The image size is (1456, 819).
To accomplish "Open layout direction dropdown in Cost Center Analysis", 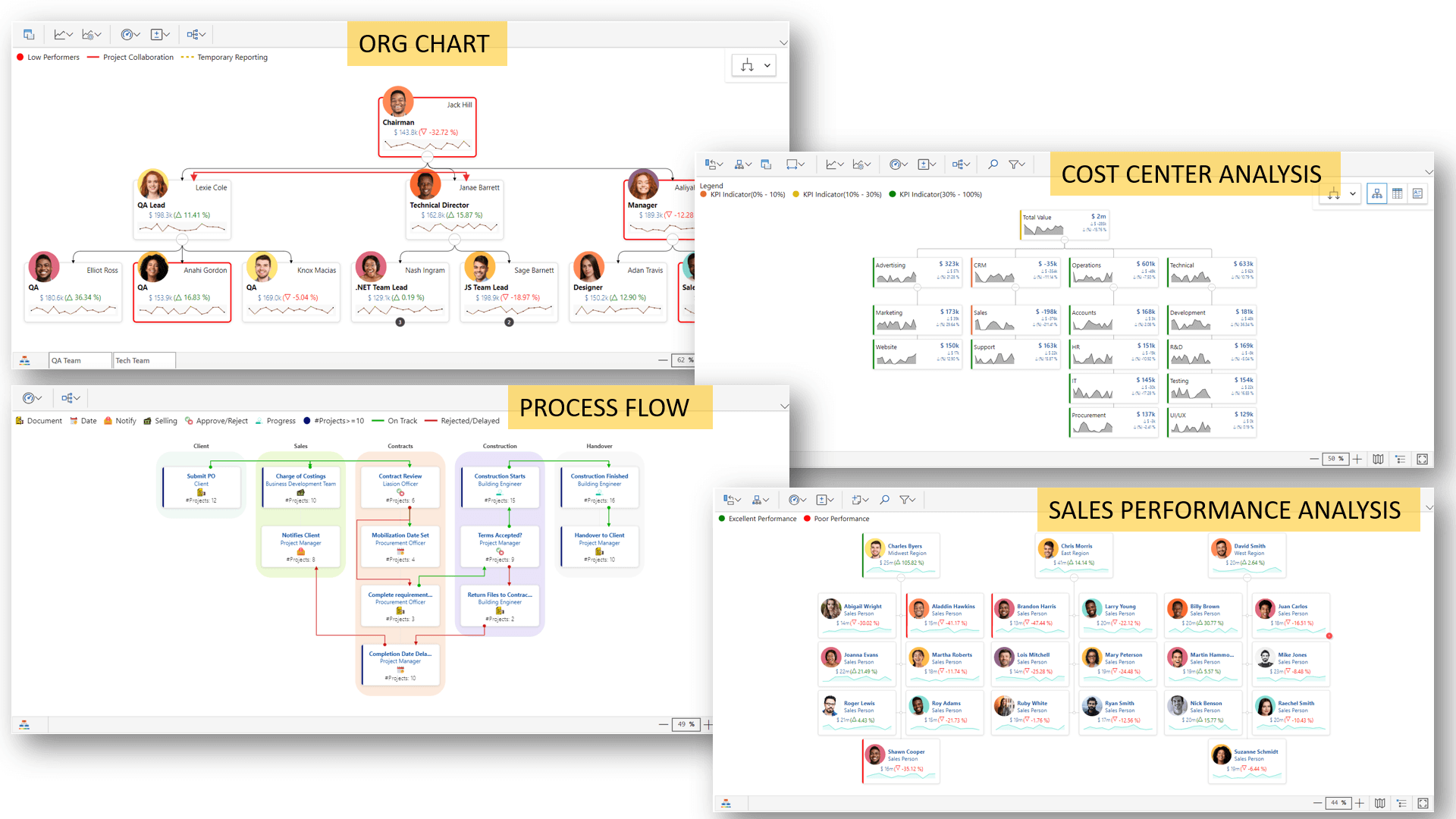I will (x=1341, y=194).
